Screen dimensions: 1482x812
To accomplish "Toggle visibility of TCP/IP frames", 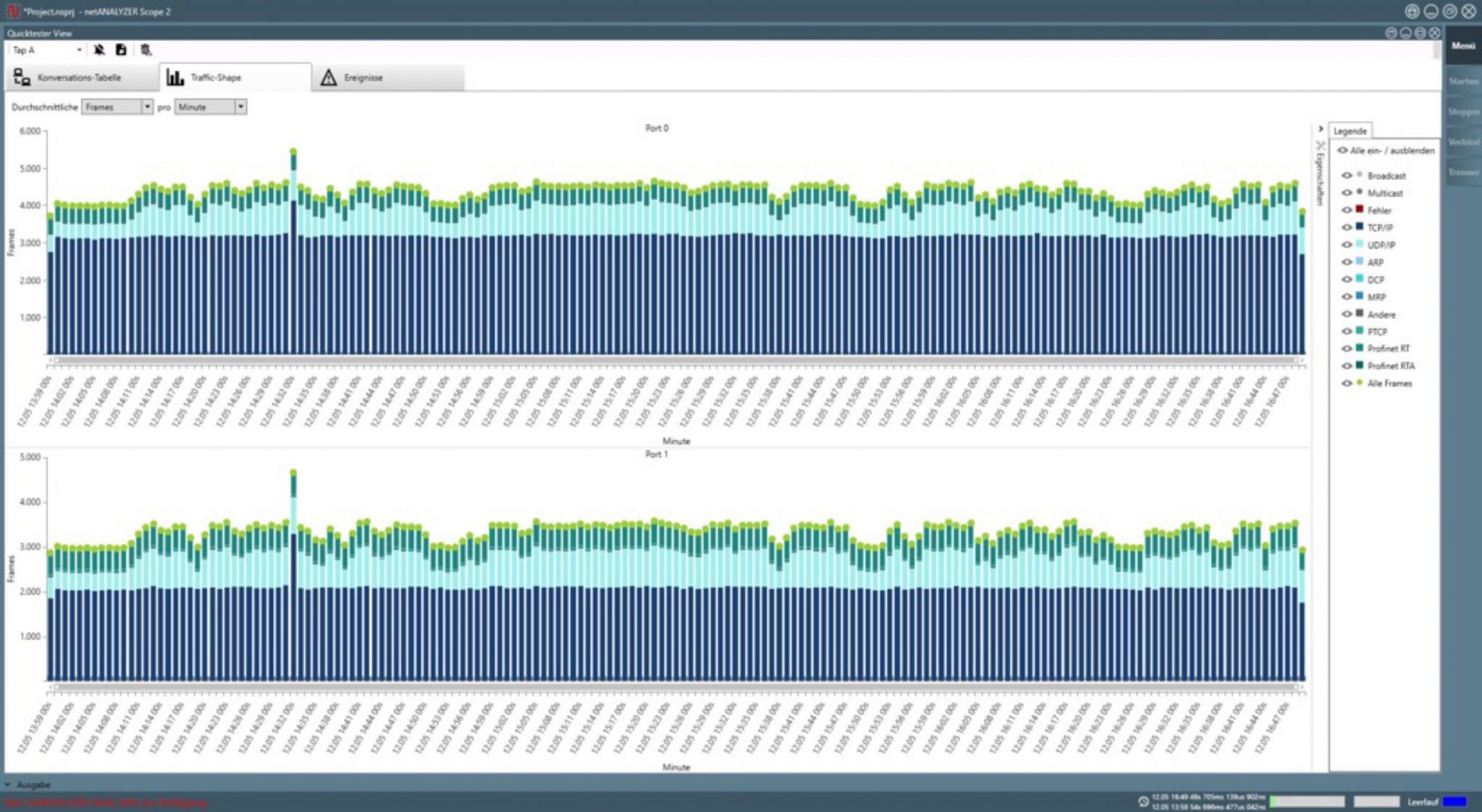I will pos(1347,228).
